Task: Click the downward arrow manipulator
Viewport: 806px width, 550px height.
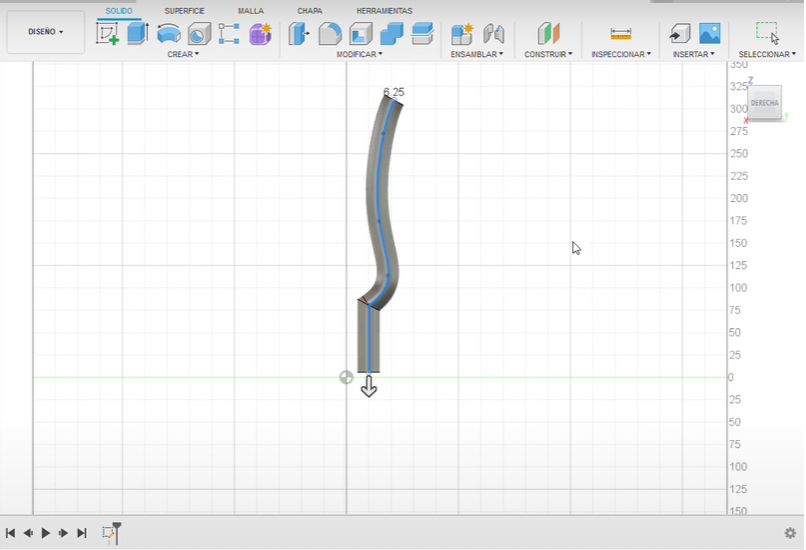Action: coord(369,386)
